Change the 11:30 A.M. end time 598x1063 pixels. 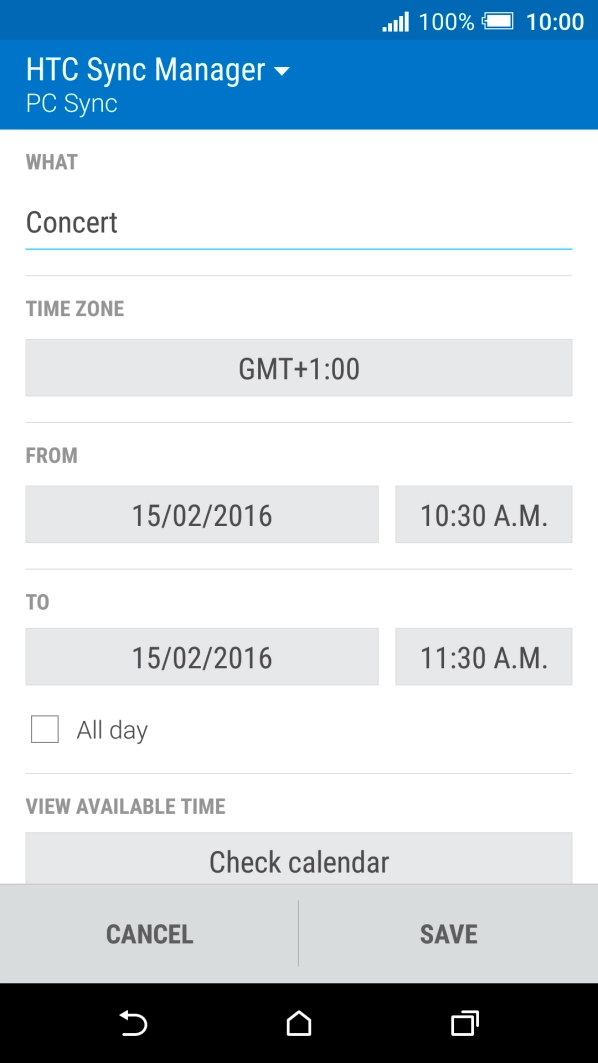483,657
